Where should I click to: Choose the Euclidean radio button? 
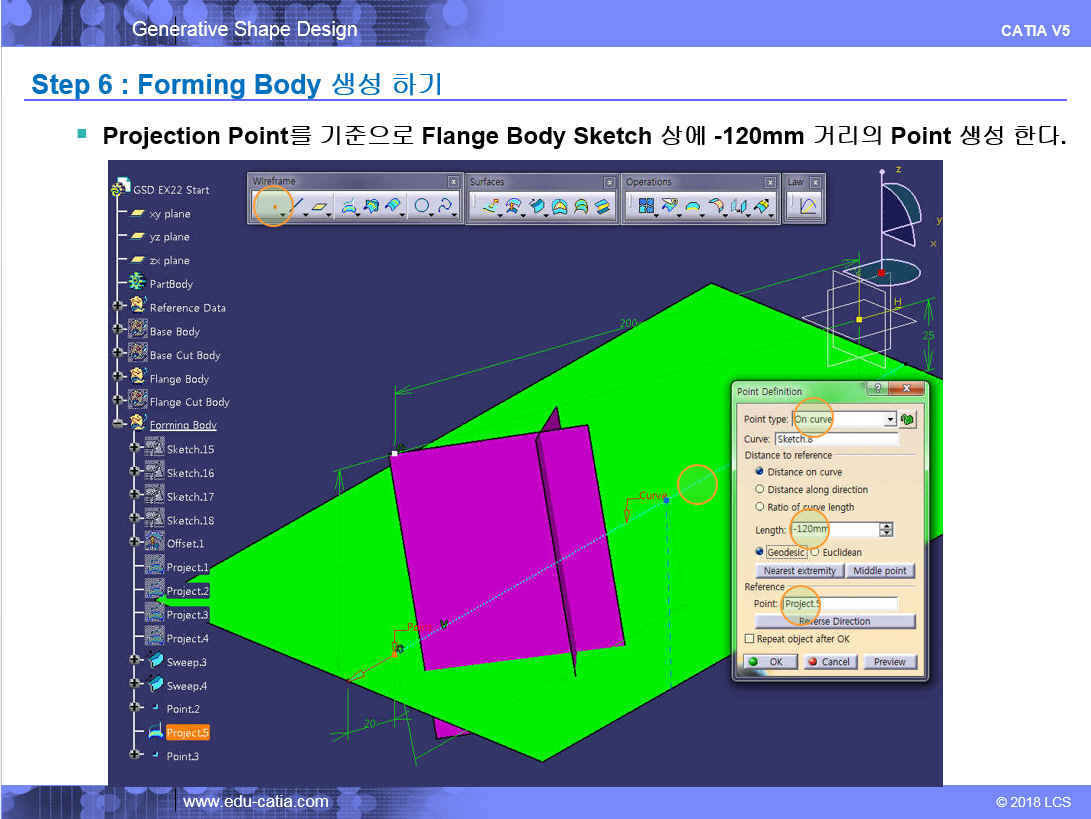click(x=815, y=551)
